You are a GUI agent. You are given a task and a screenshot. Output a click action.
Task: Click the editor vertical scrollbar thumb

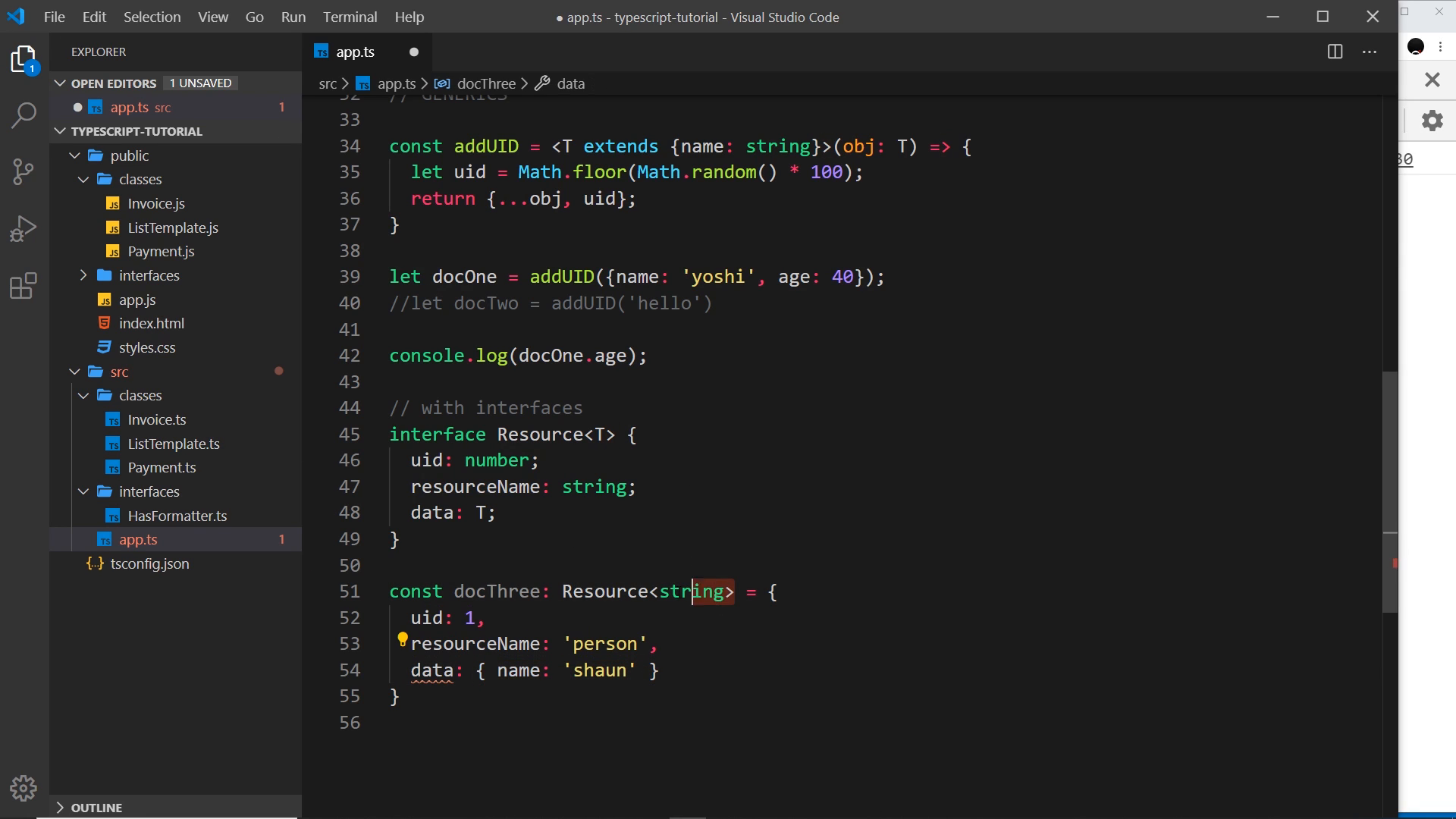coord(1389,491)
